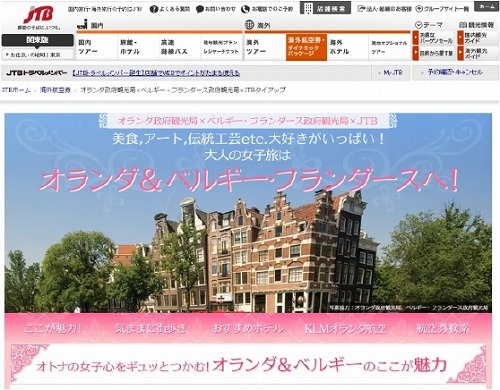The width and height of the screenshot is (500, 390).
Task: Select the 海外航空券 highlighted tab
Action: coord(306,47)
